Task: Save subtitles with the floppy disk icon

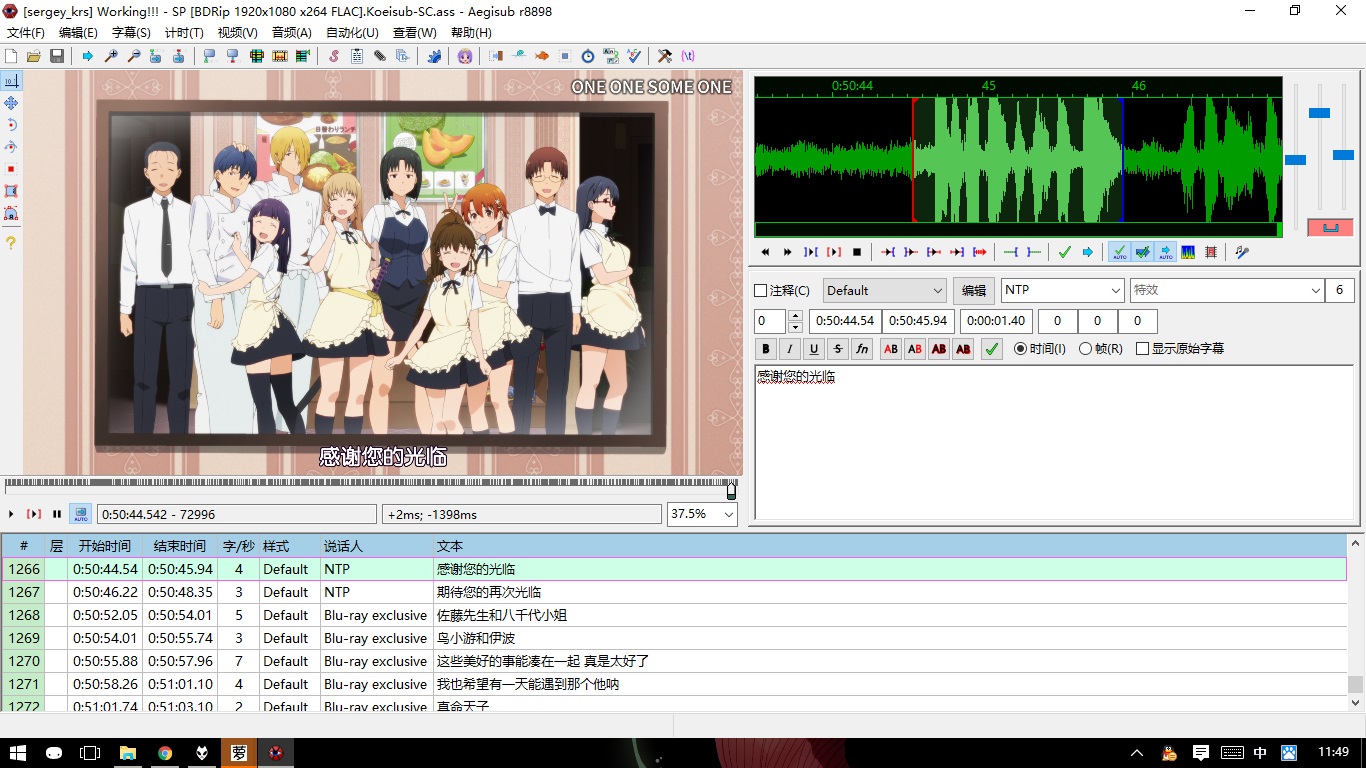Action: pos(57,56)
